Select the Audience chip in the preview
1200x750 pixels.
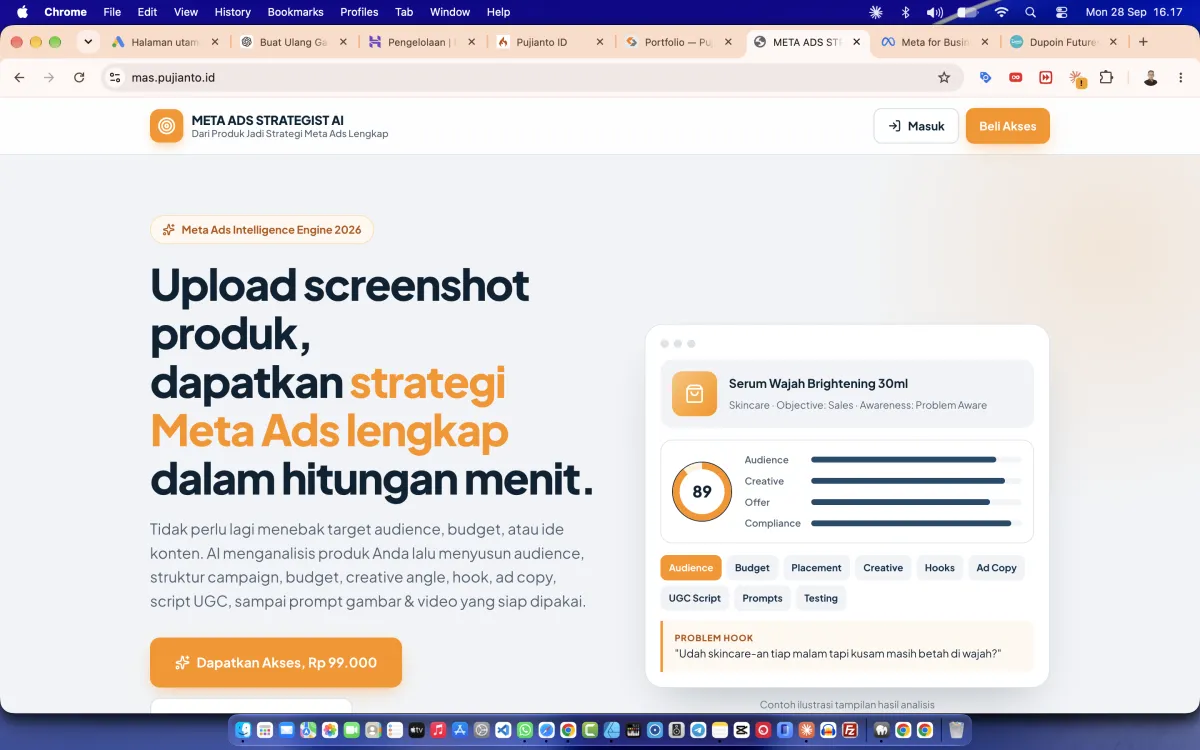tap(691, 568)
